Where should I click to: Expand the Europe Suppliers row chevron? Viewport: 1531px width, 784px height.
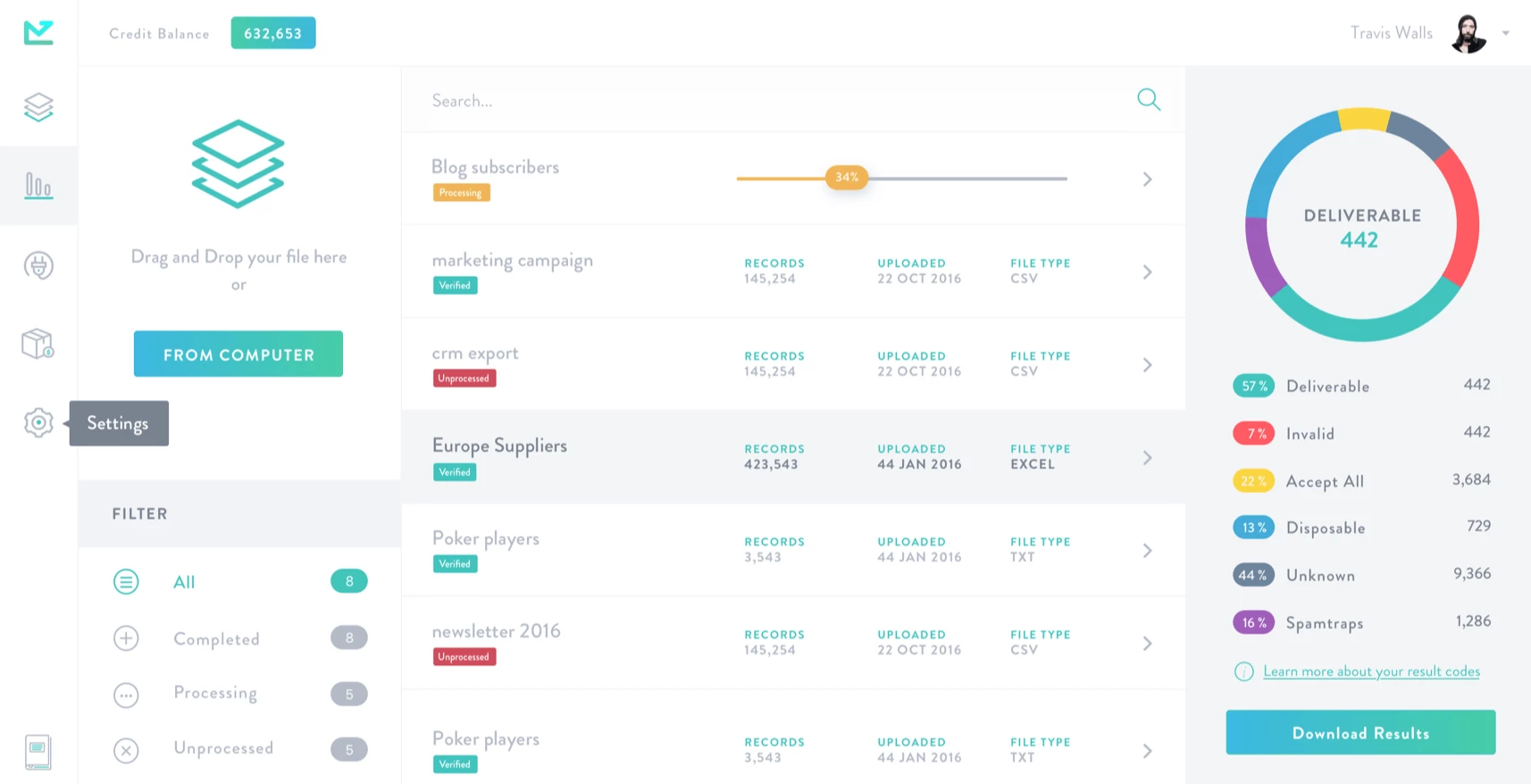tap(1147, 458)
